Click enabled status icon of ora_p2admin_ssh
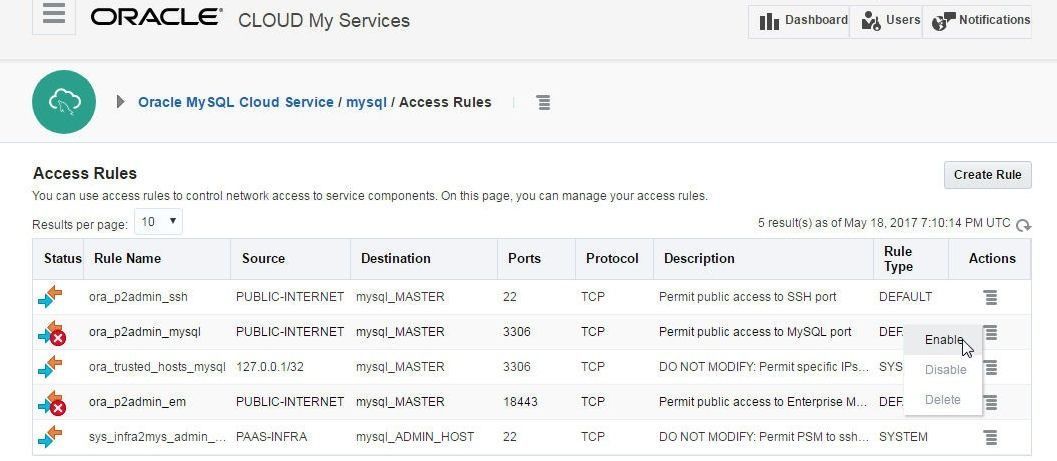Viewport: 1057px width, 461px height. coord(50,297)
